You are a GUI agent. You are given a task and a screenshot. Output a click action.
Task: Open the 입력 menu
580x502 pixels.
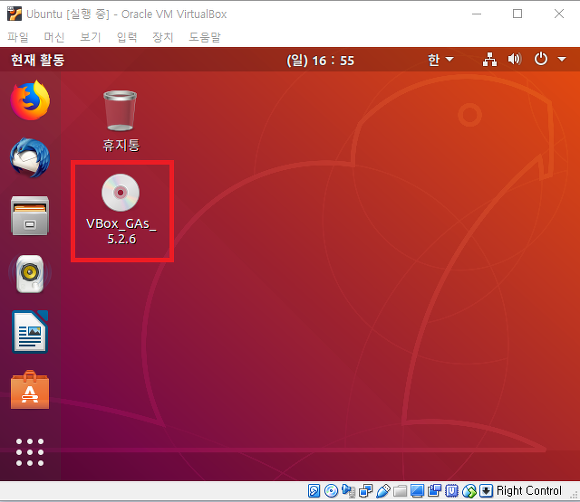coord(127,37)
